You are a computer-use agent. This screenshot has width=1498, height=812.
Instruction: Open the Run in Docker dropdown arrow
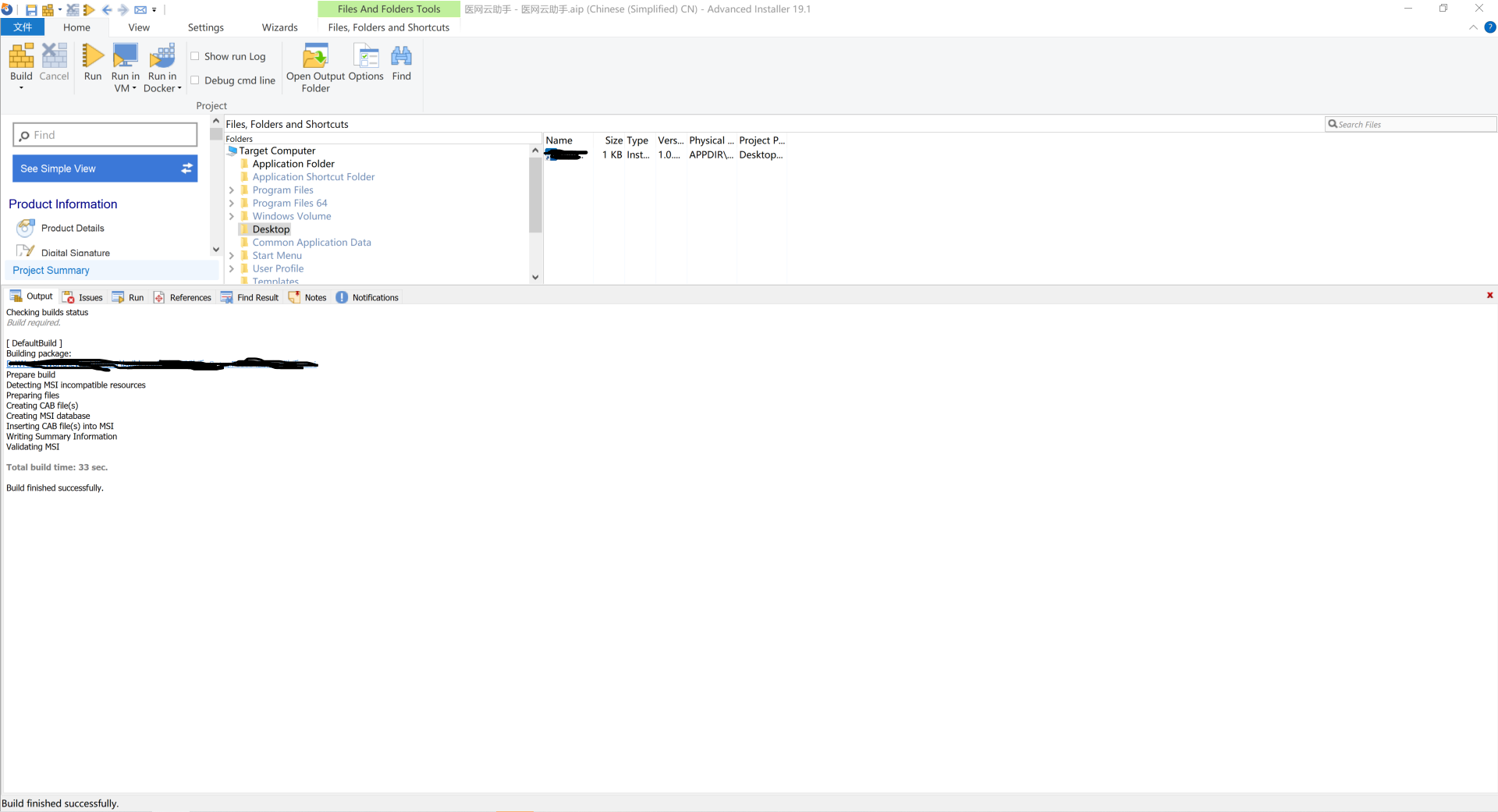pos(179,88)
